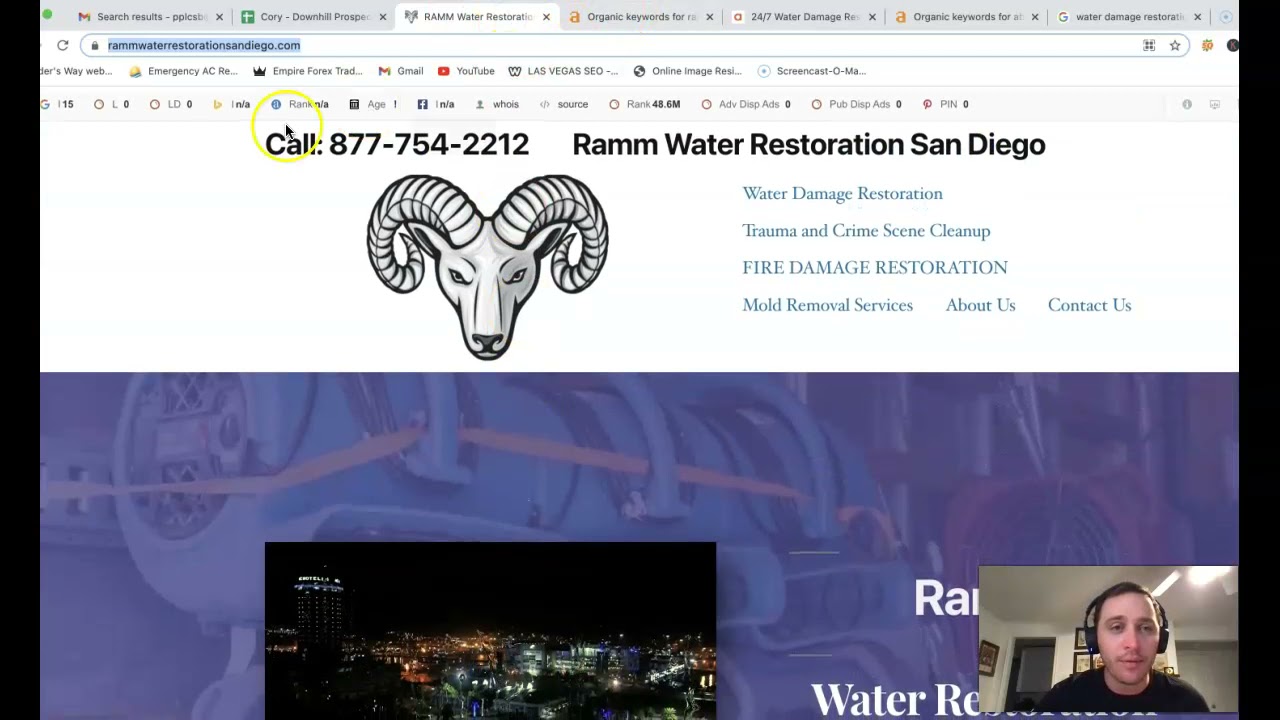Image resolution: width=1280 pixels, height=720 pixels.
Task: Switch to Cory - Downhill Prospect tab
Action: click(315, 17)
